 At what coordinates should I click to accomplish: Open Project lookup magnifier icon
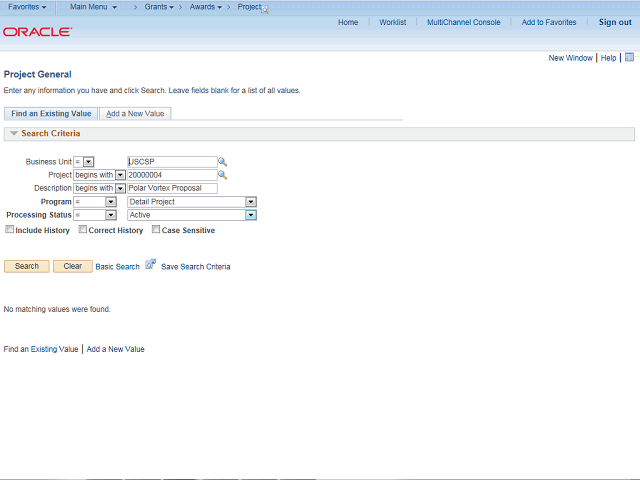[222, 175]
